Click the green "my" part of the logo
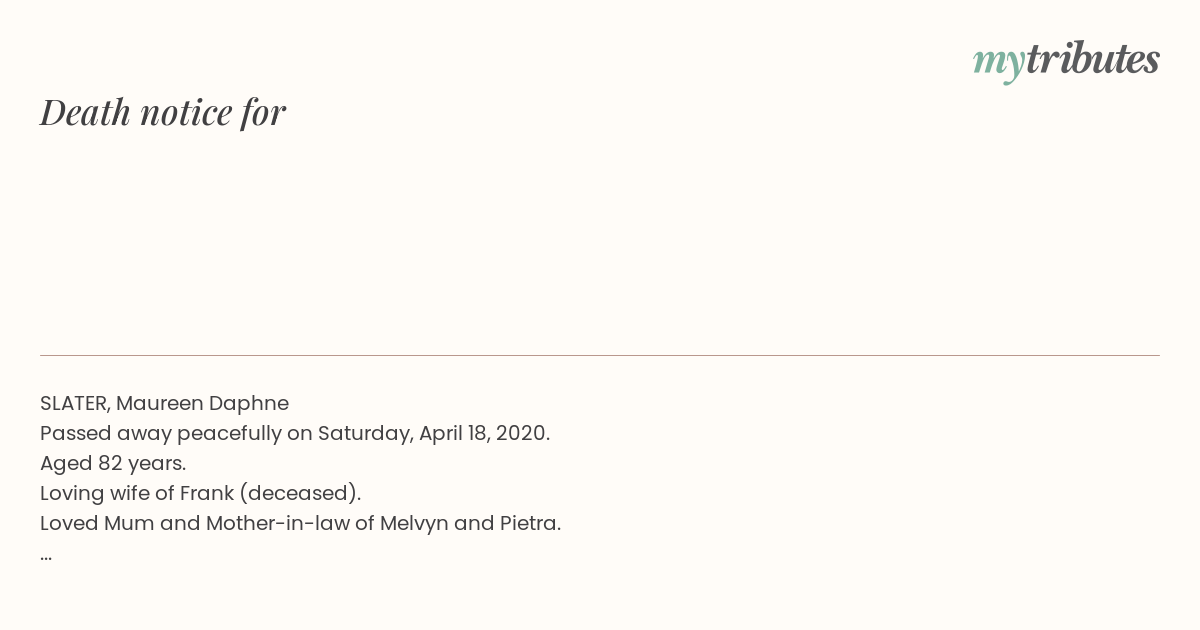This screenshot has width=1200, height=630. point(998,64)
